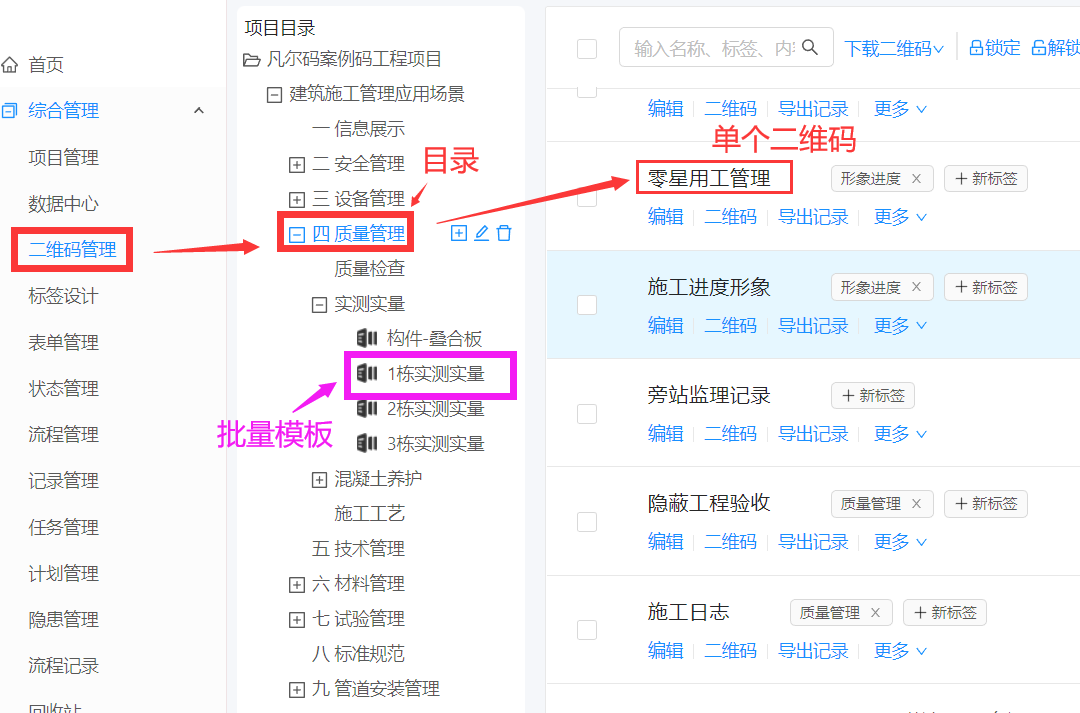
Task: Open 数据中心 sidebar item
Action: point(63,203)
